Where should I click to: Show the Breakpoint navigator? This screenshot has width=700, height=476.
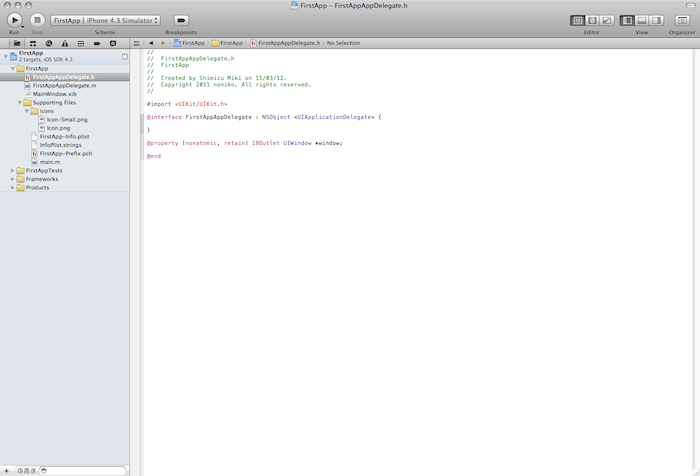pyautogui.click(x=97, y=43)
